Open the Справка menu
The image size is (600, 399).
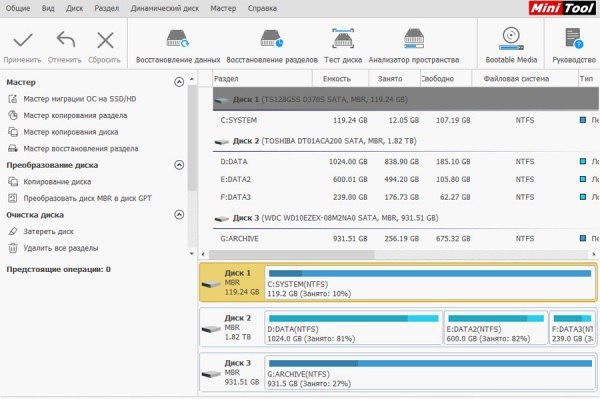(262, 8)
